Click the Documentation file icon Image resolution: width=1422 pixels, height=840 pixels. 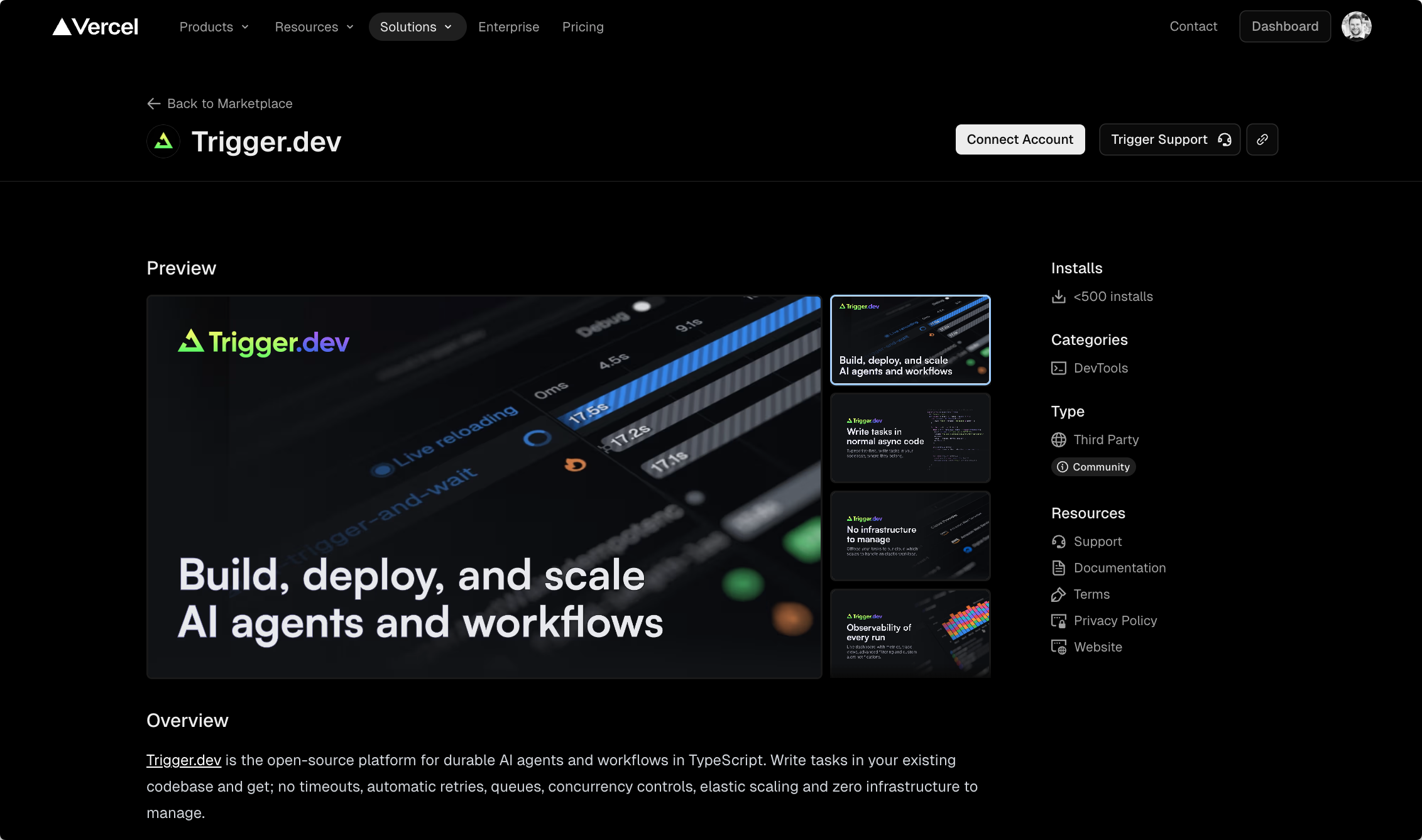pyautogui.click(x=1059, y=568)
